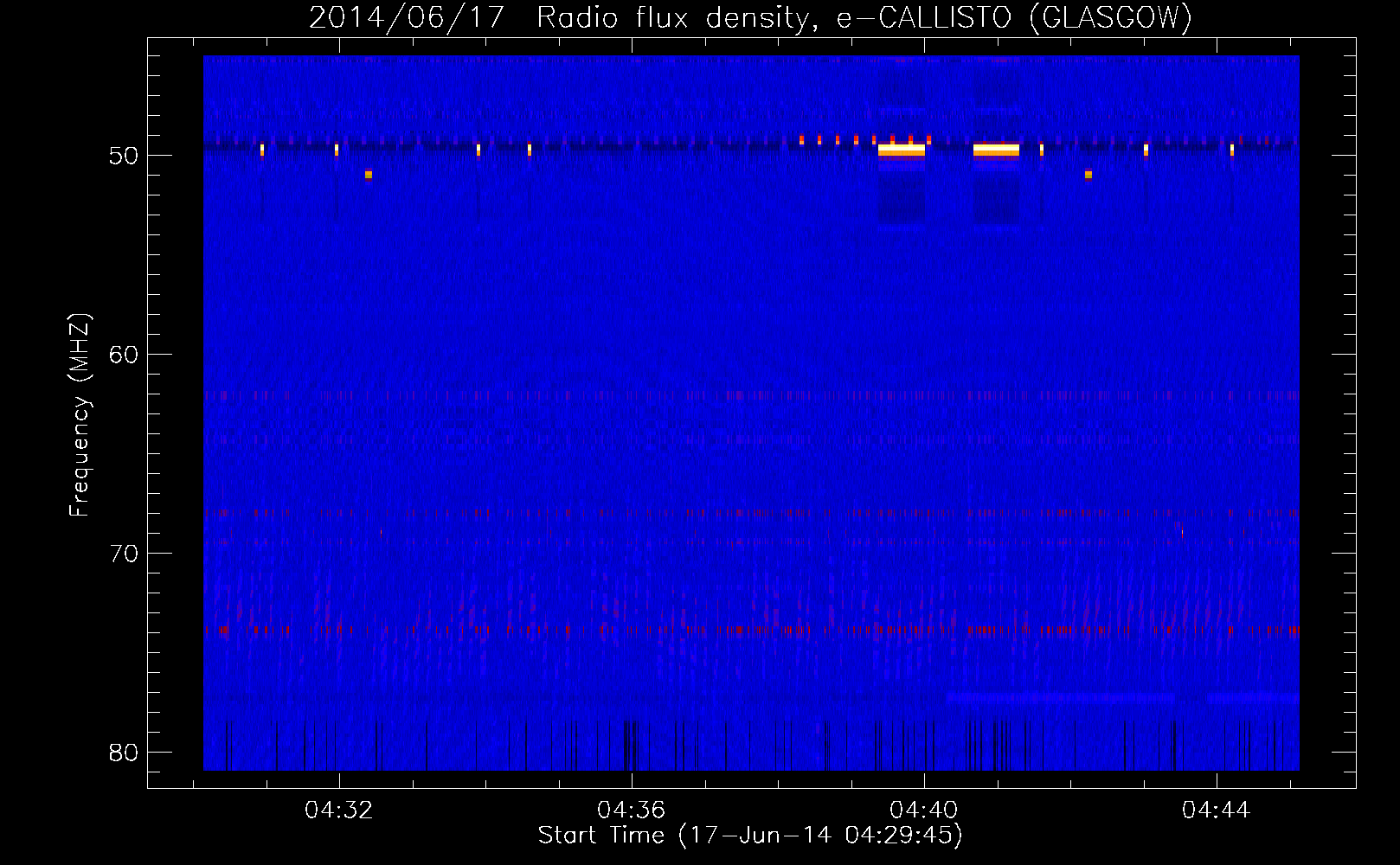Click the bright burst just before 04:40
The image size is (1400, 865).
click(902, 150)
